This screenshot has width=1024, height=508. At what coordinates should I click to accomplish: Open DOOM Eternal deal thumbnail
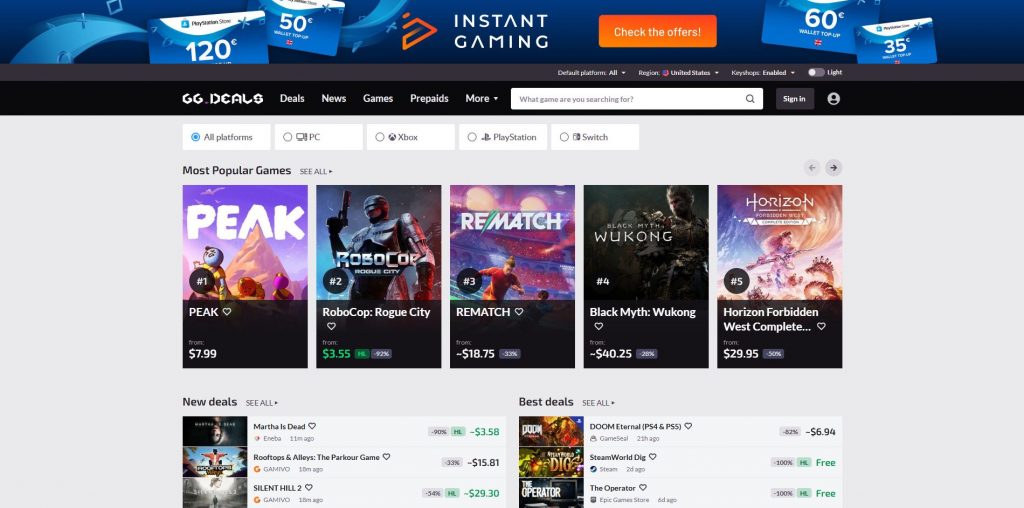(551, 431)
